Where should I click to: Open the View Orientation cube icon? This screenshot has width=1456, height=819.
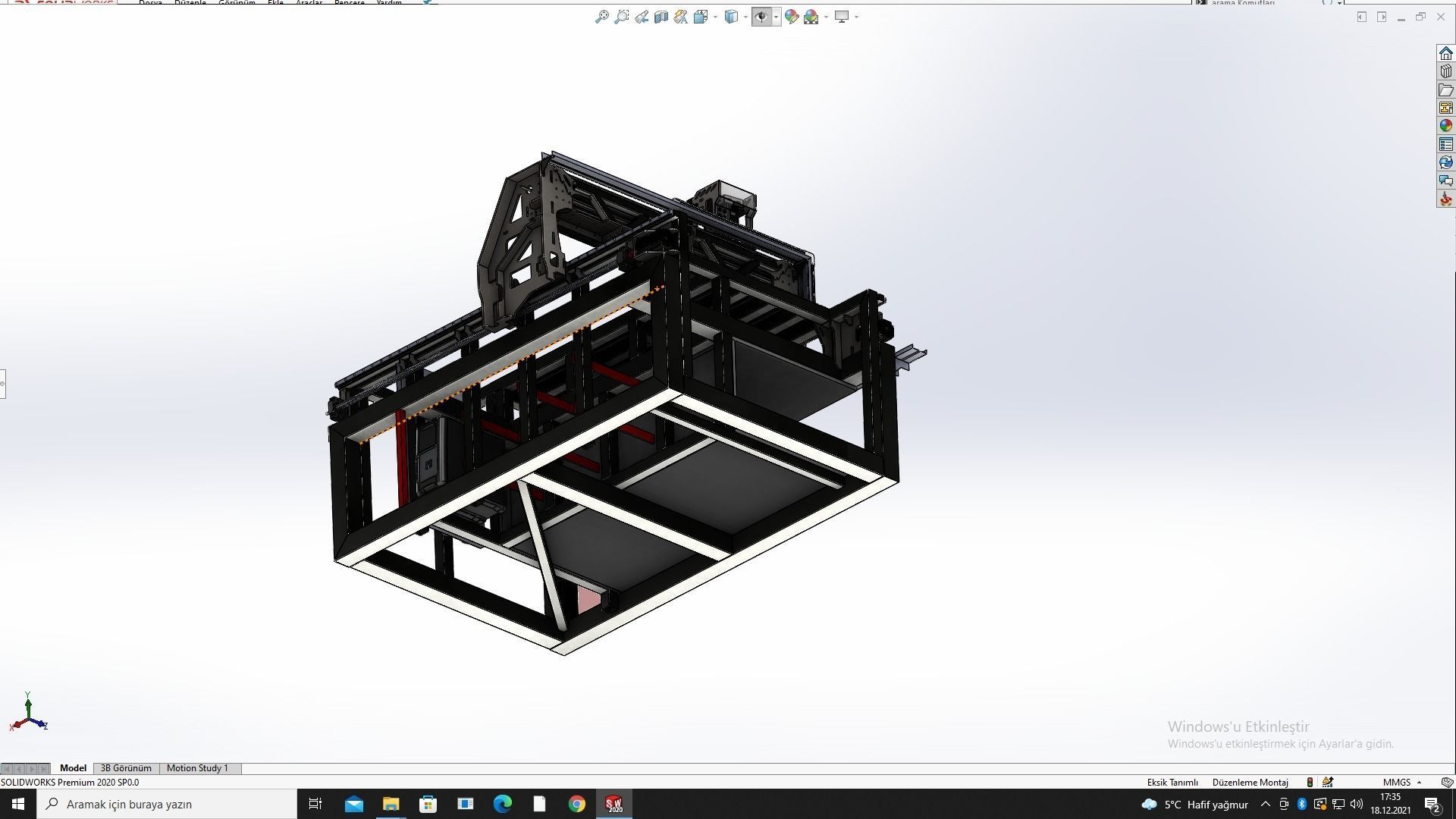click(x=701, y=17)
